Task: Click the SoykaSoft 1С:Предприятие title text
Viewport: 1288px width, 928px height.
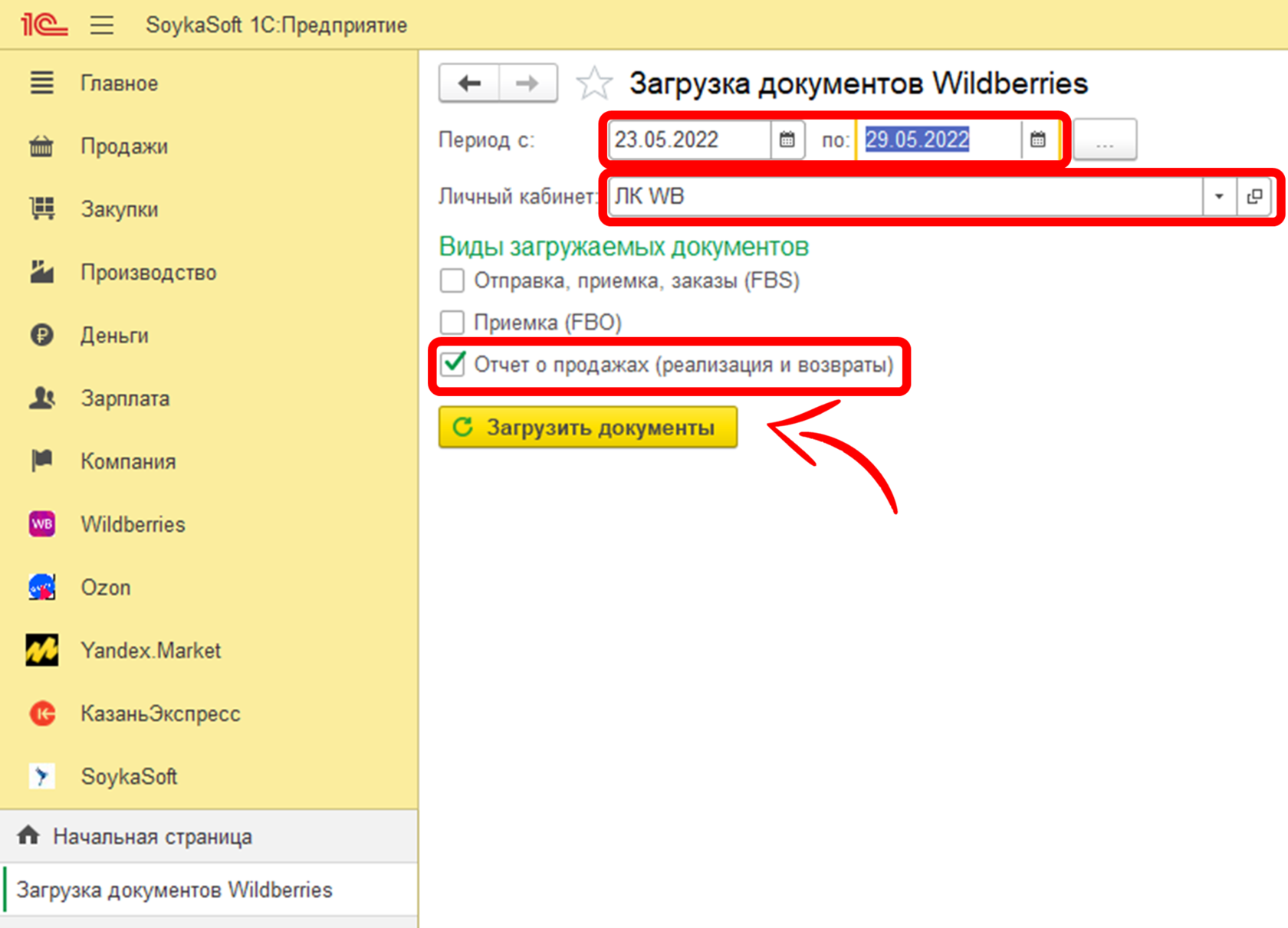Action: coord(276,25)
